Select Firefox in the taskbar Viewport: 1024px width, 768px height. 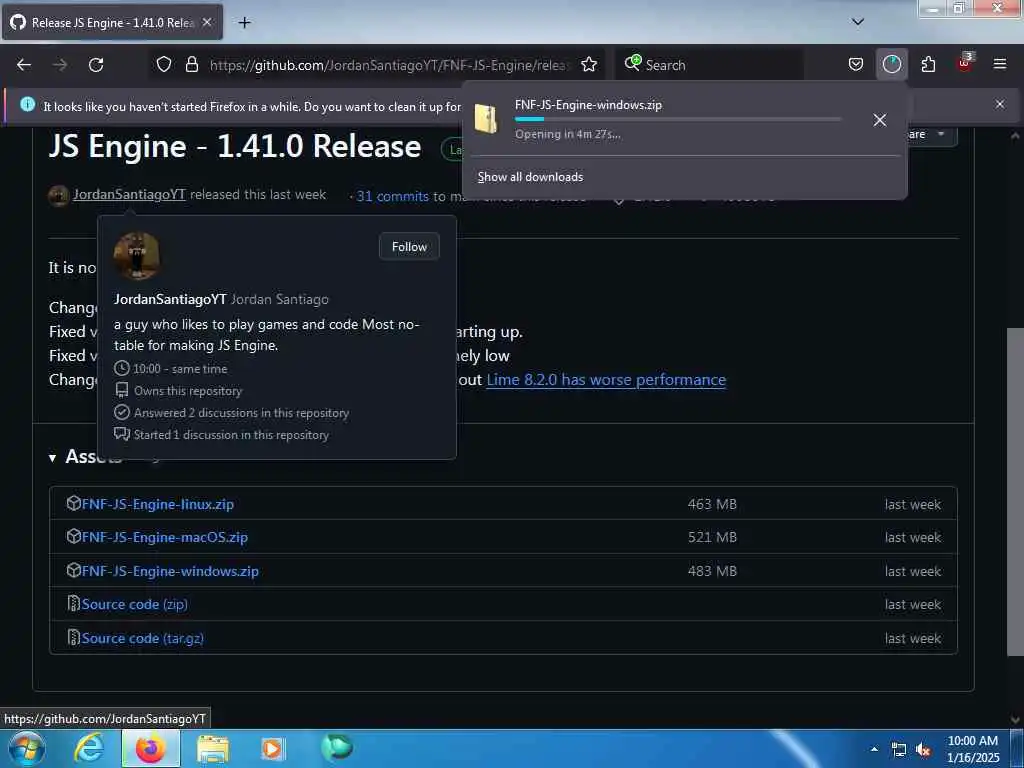click(x=151, y=748)
